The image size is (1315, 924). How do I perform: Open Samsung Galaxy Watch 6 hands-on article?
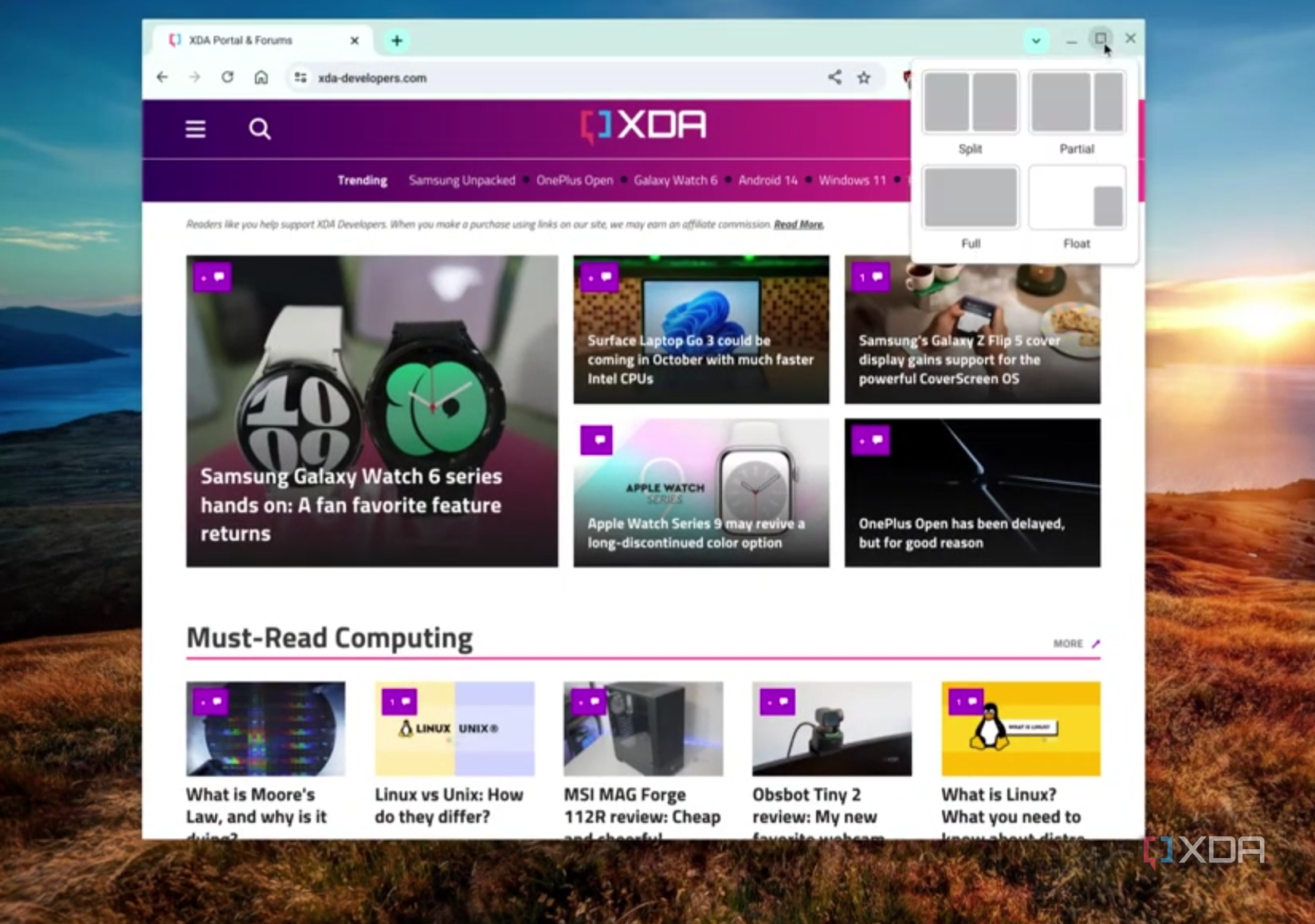[x=372, y=411]
